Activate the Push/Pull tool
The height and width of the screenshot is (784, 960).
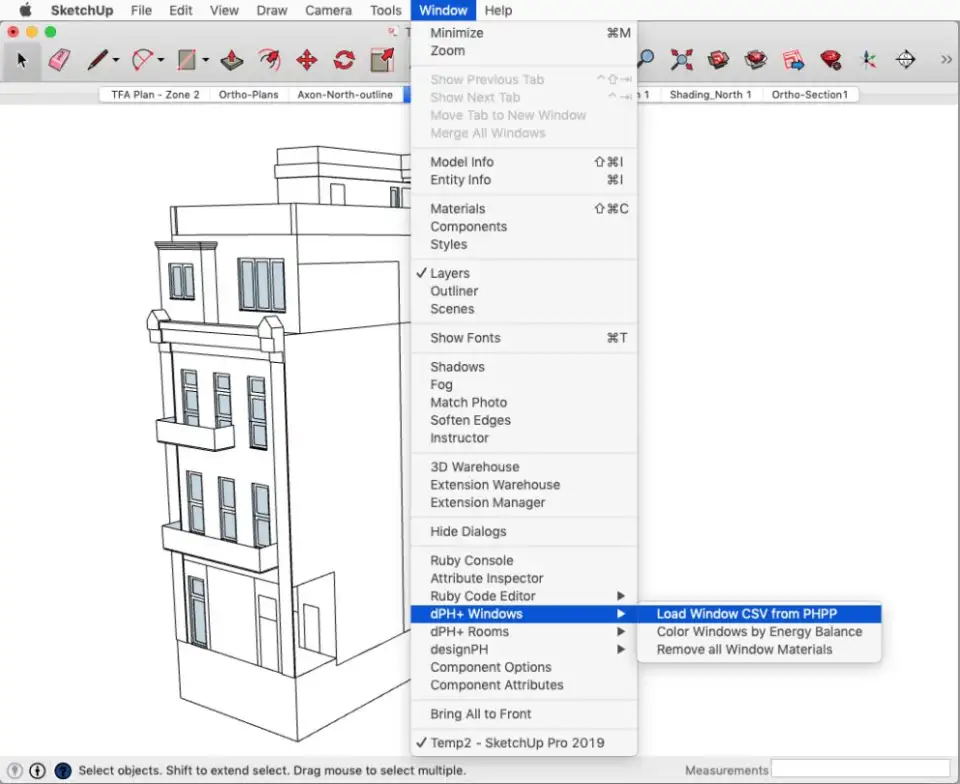(232, 60)
